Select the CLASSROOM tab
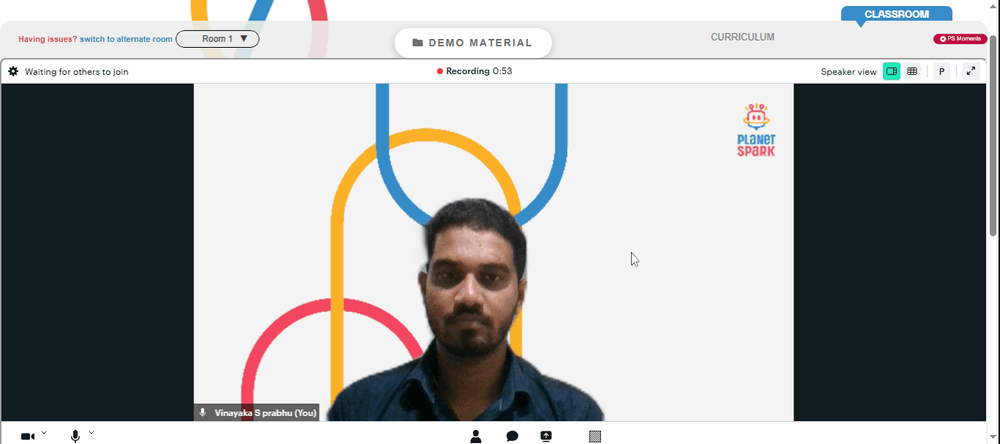The image size is (1000, 444). pyautogui.click(x=896, y=14)
